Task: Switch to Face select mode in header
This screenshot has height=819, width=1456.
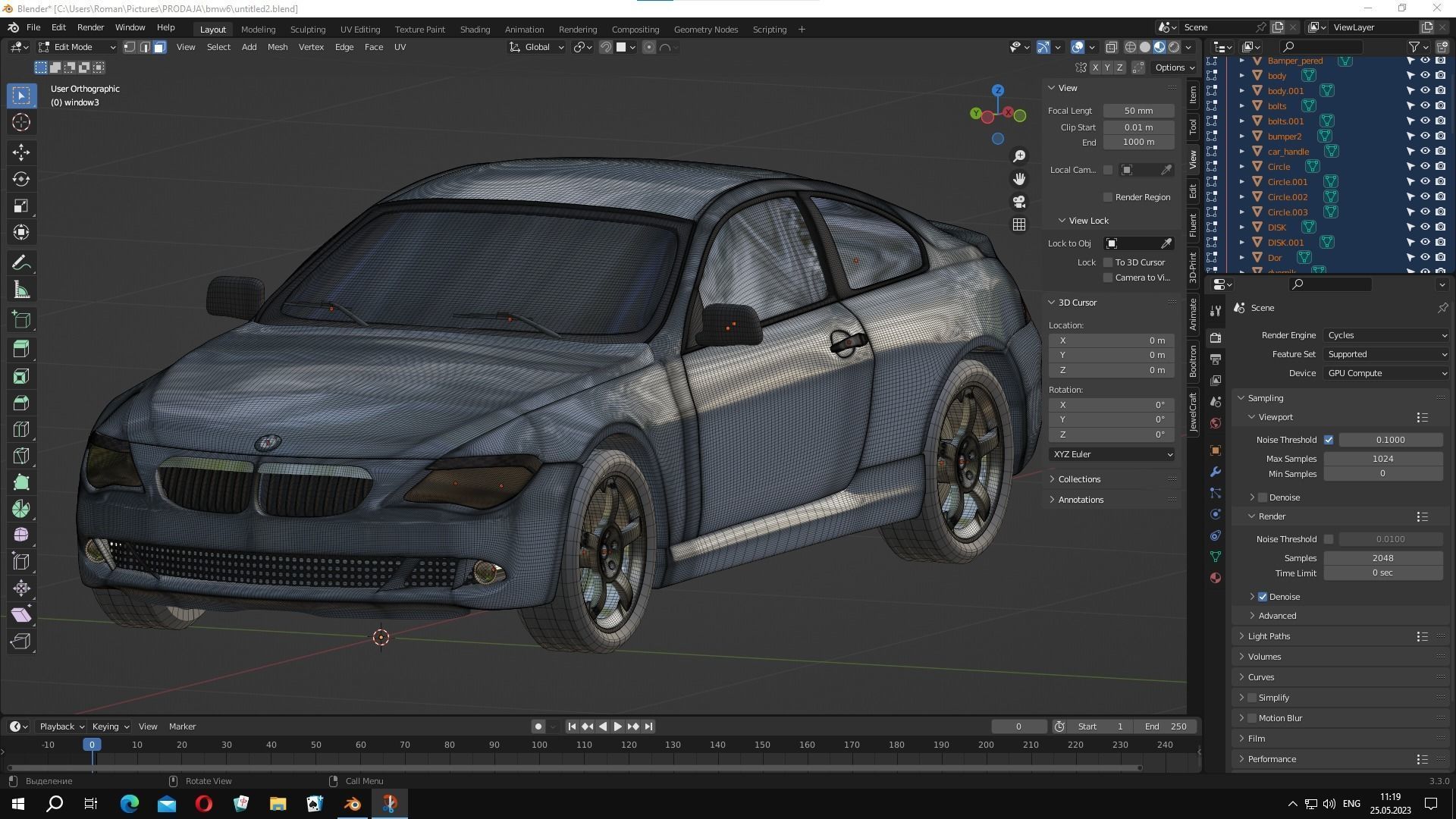Action: coord(158,46)
